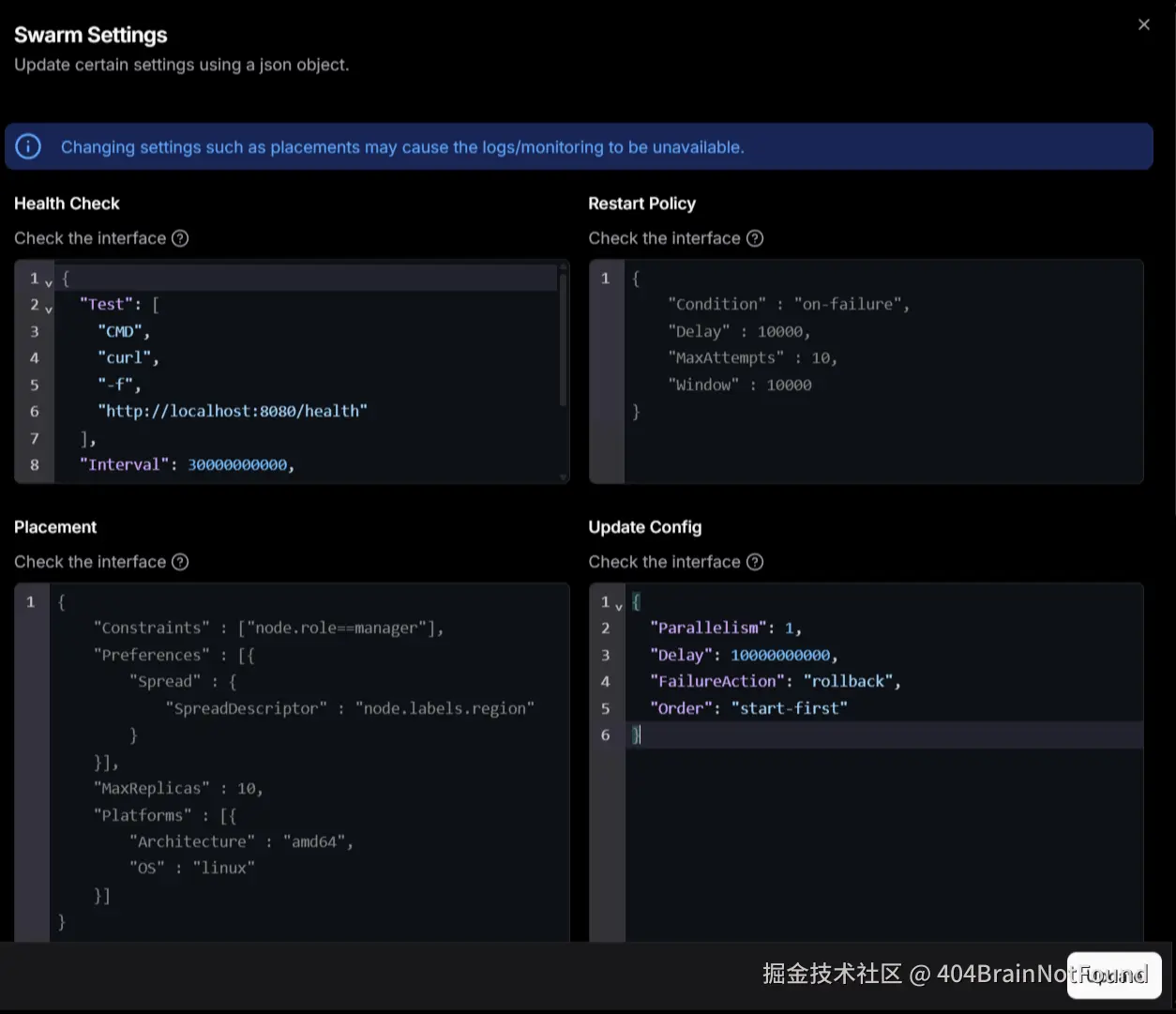This screenshot has height=1014, width=1176.
Task: Click the Placement help question-mark icon
Action: [180, 562]
